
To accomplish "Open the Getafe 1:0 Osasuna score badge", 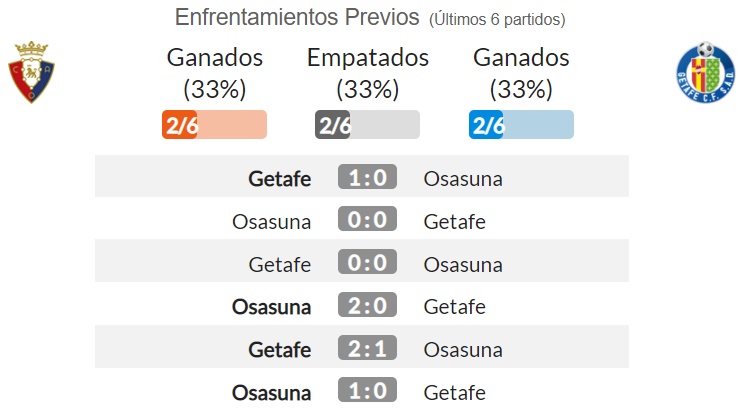I will tap(367, 177).
